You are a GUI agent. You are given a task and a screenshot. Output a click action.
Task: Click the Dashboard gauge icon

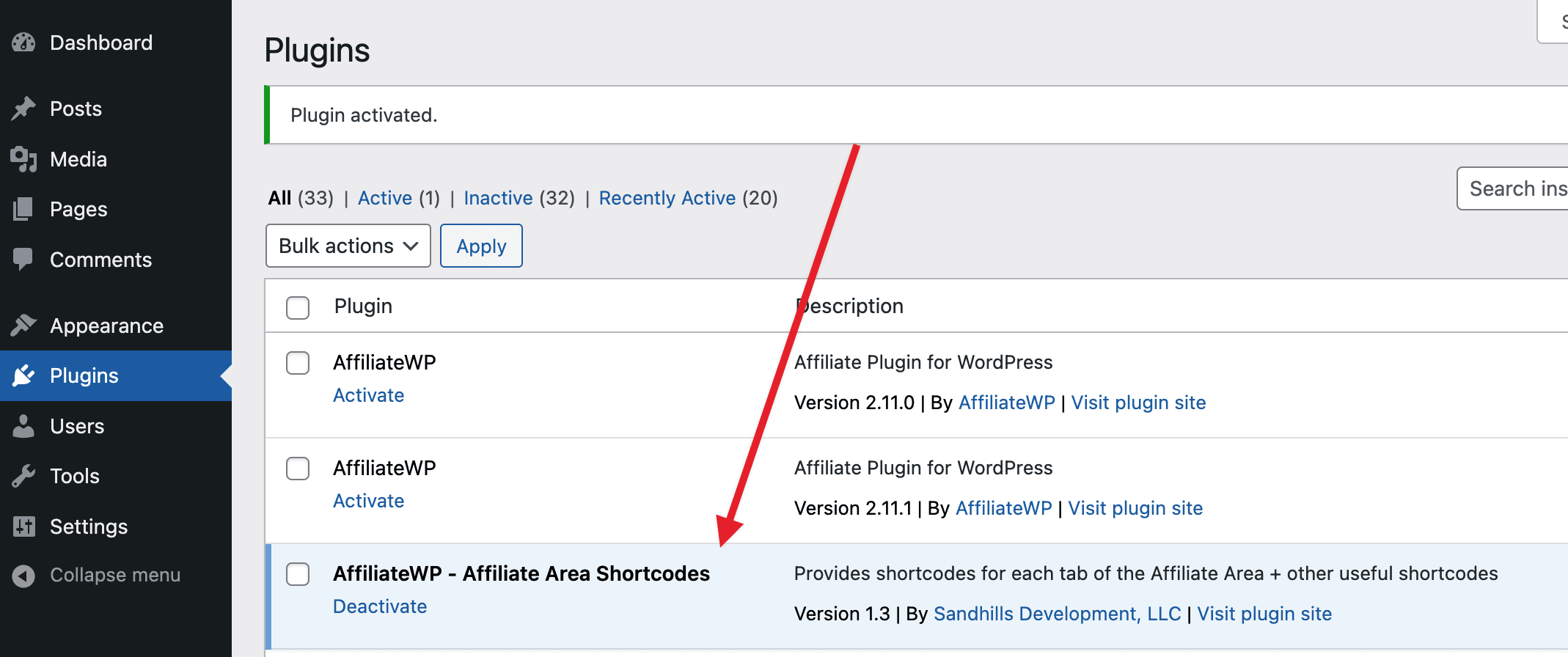23,43
